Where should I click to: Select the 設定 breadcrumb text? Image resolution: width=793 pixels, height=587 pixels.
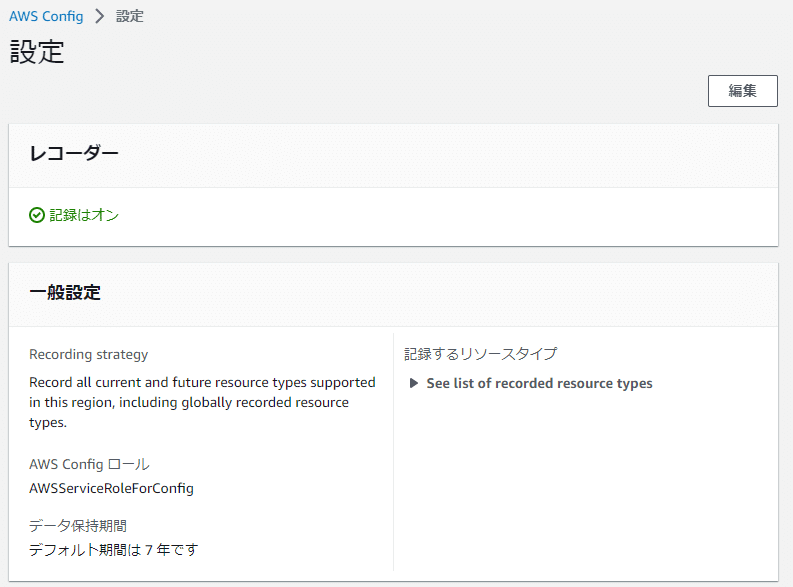[x=130, y=16]
